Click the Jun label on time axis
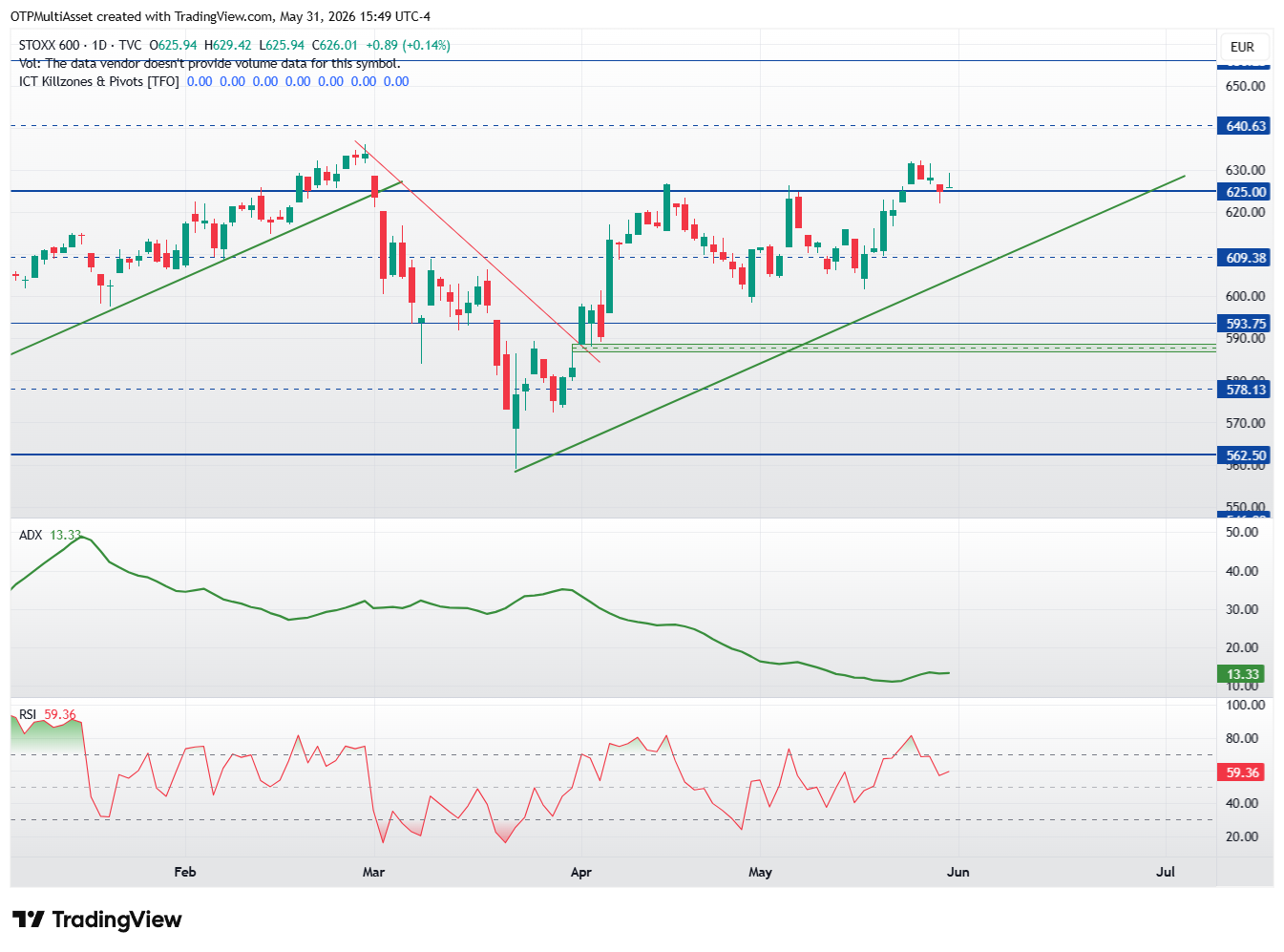This screenshot has height=952, width=1284. tap(958, 872)
